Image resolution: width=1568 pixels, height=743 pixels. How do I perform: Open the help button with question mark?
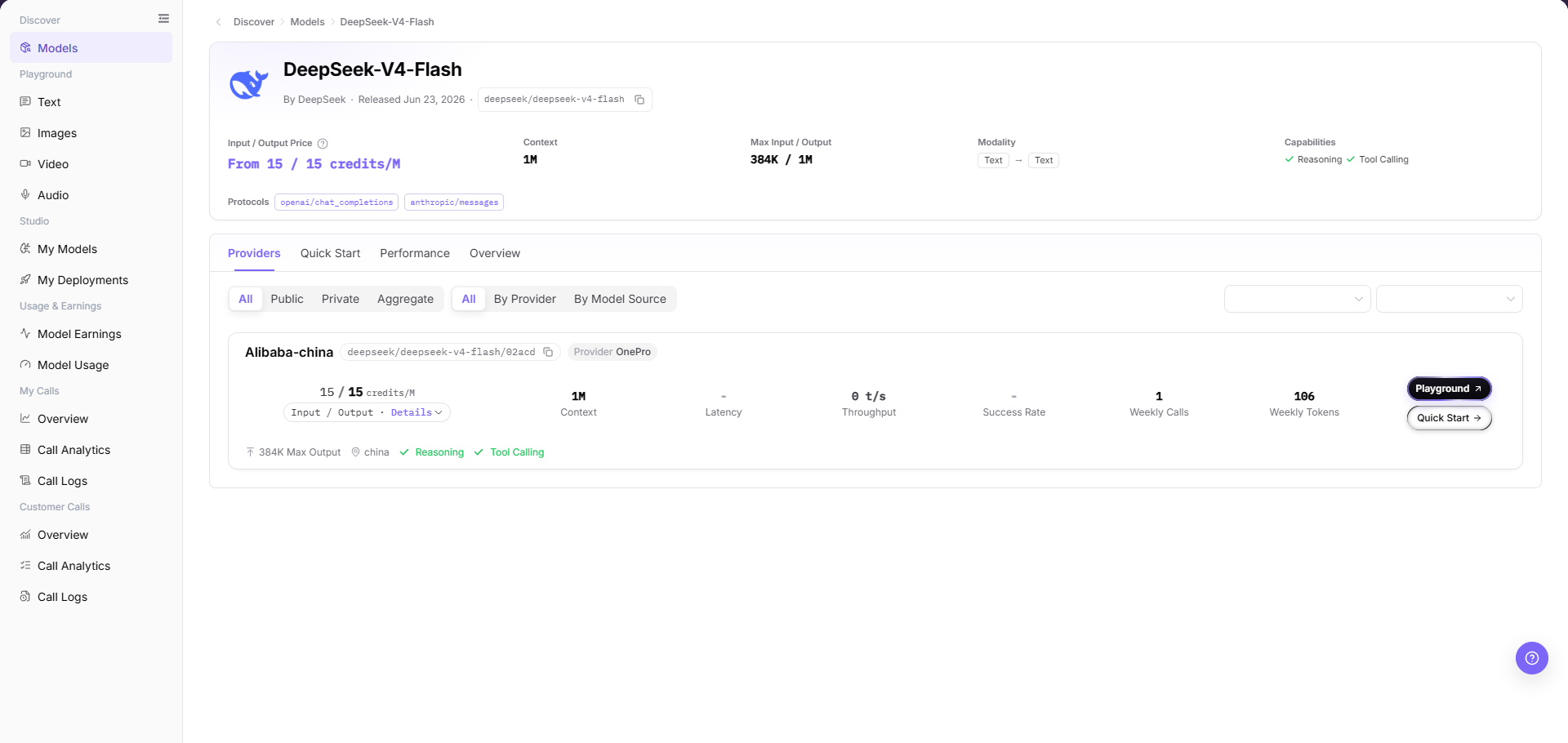tap(1531, 658)
